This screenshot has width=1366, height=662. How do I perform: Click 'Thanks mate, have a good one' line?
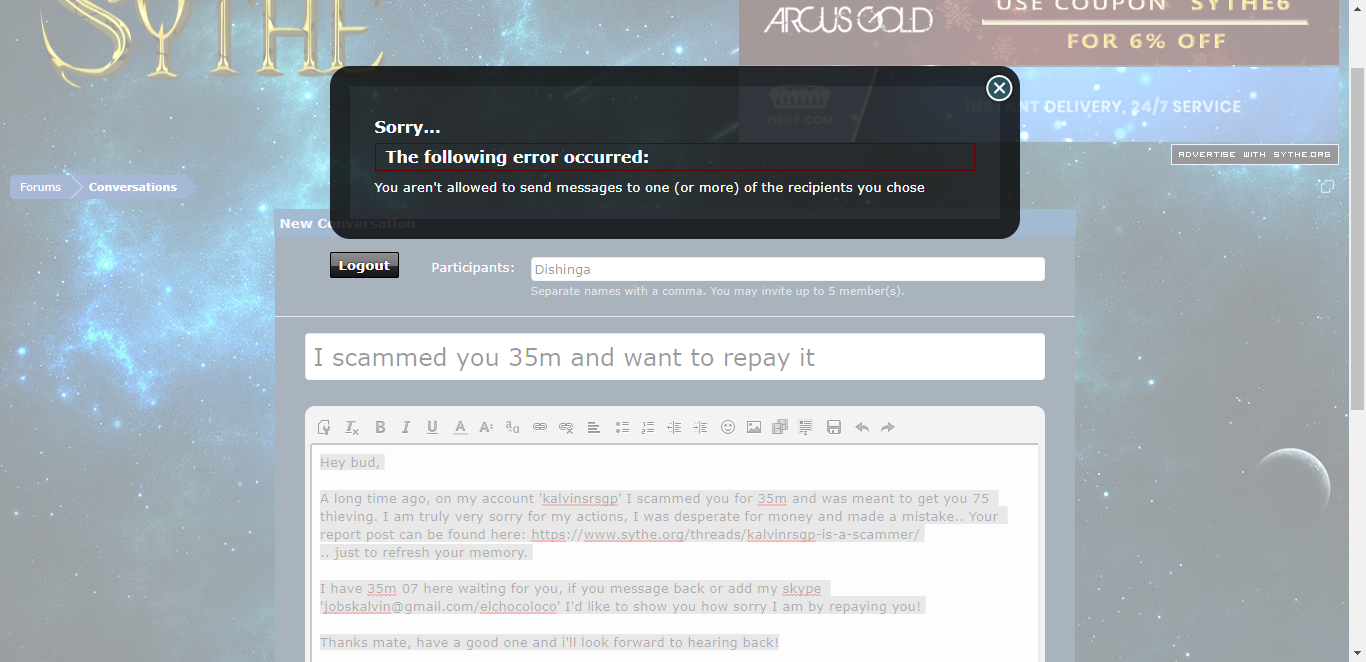click(549, 643)
